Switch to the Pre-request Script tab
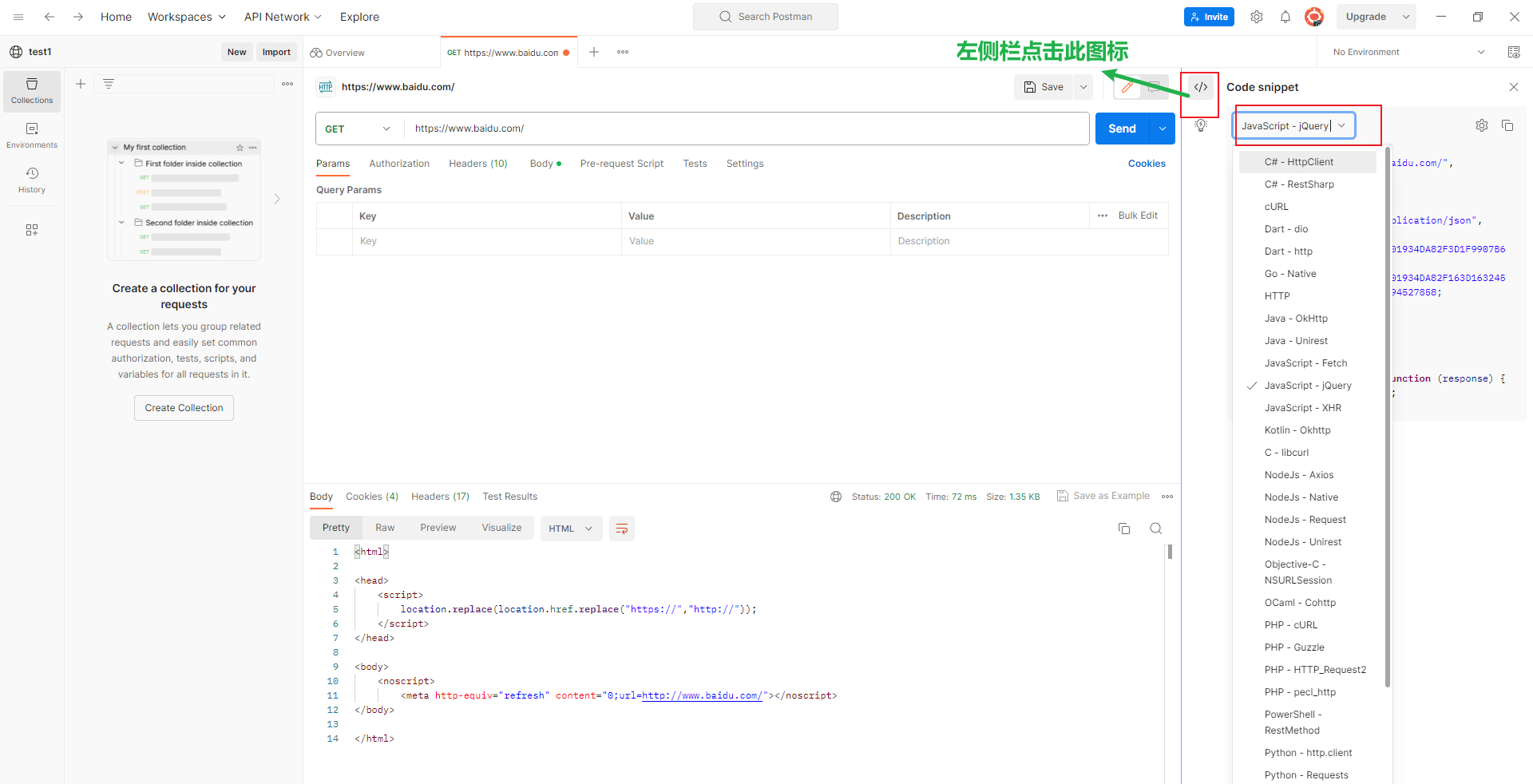This screenshot has height=784, width=1533. point(622,164)
